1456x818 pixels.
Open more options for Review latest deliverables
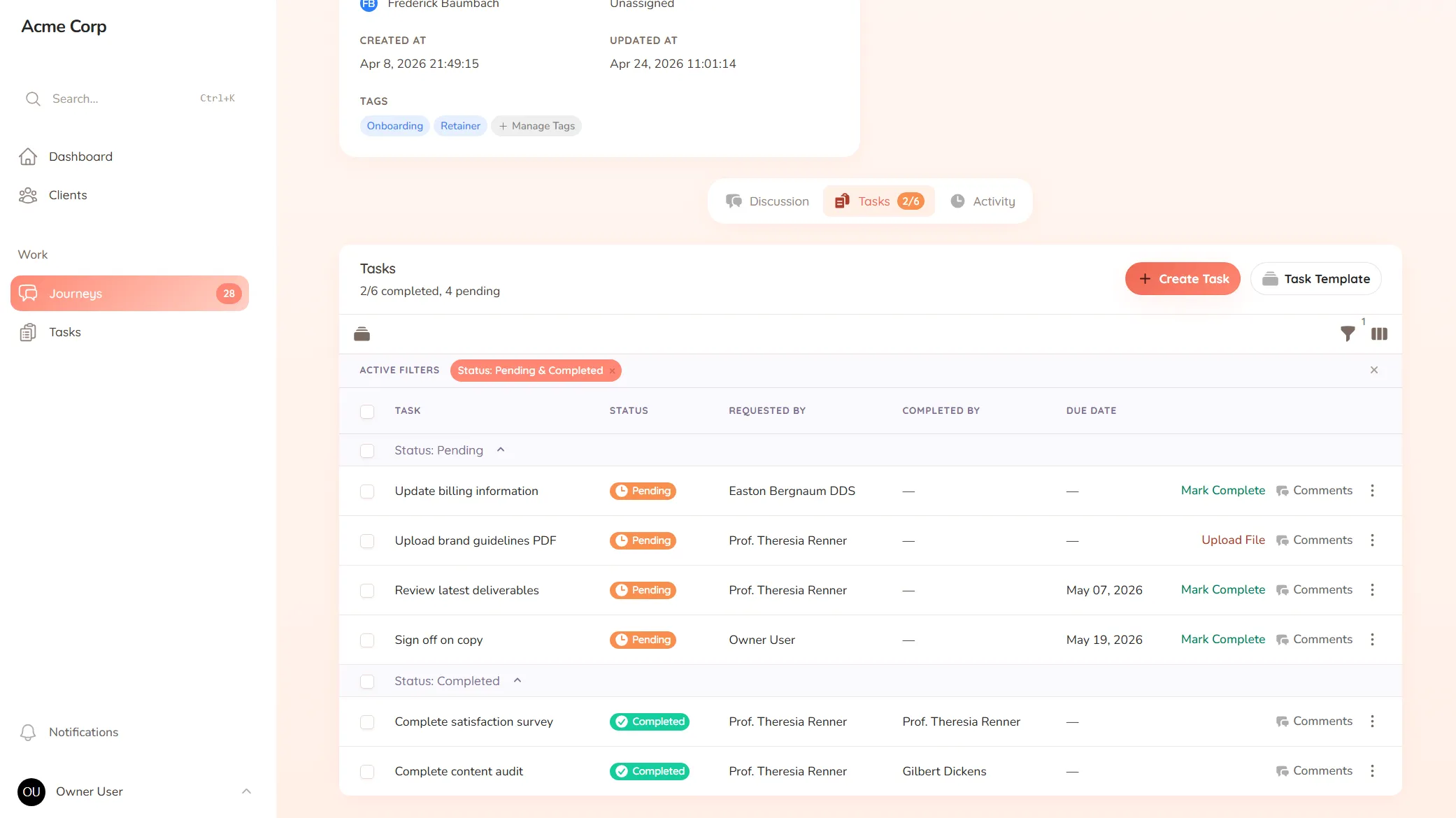click(x=1372, y=590)
